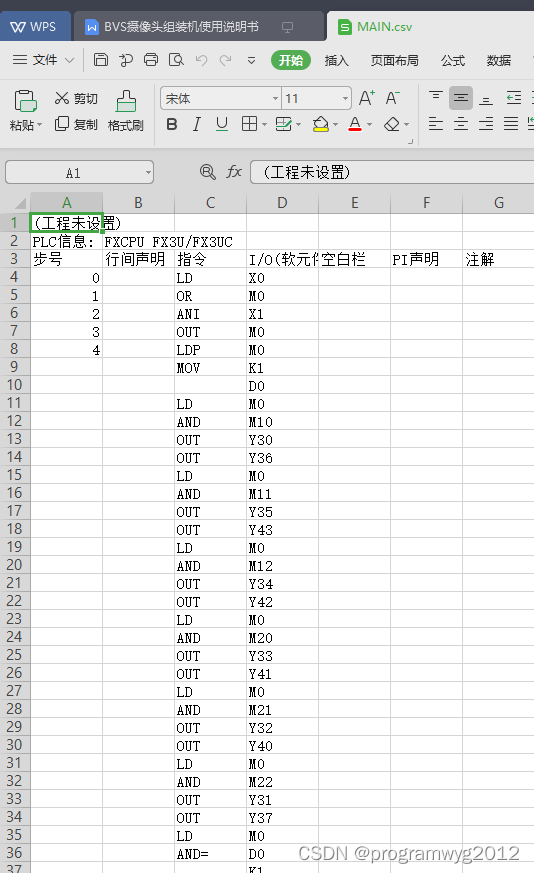Click the formula bar input field
This screenshot has width=534, height=873.
point(392,172)
